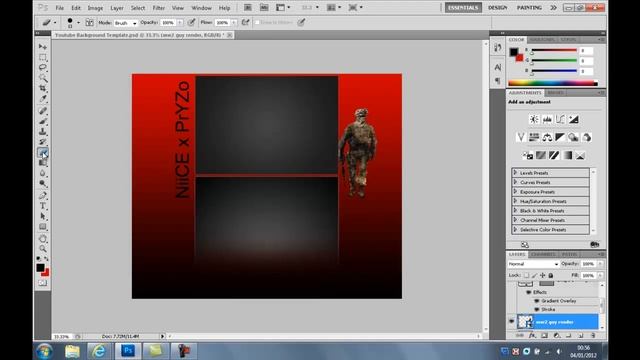Add a Levels adjustment
The width and height of the screenshot is (640, 360).
(547, 119)
